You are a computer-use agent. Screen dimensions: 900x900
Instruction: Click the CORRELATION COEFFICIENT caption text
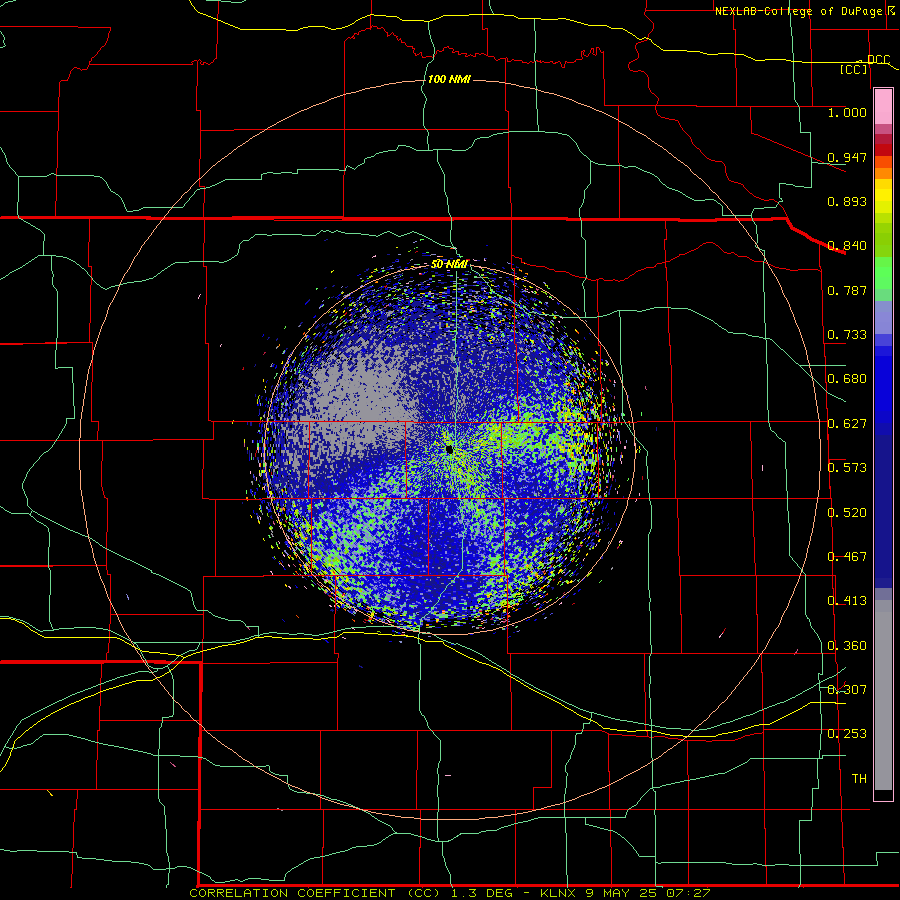(x=293, y=893)
